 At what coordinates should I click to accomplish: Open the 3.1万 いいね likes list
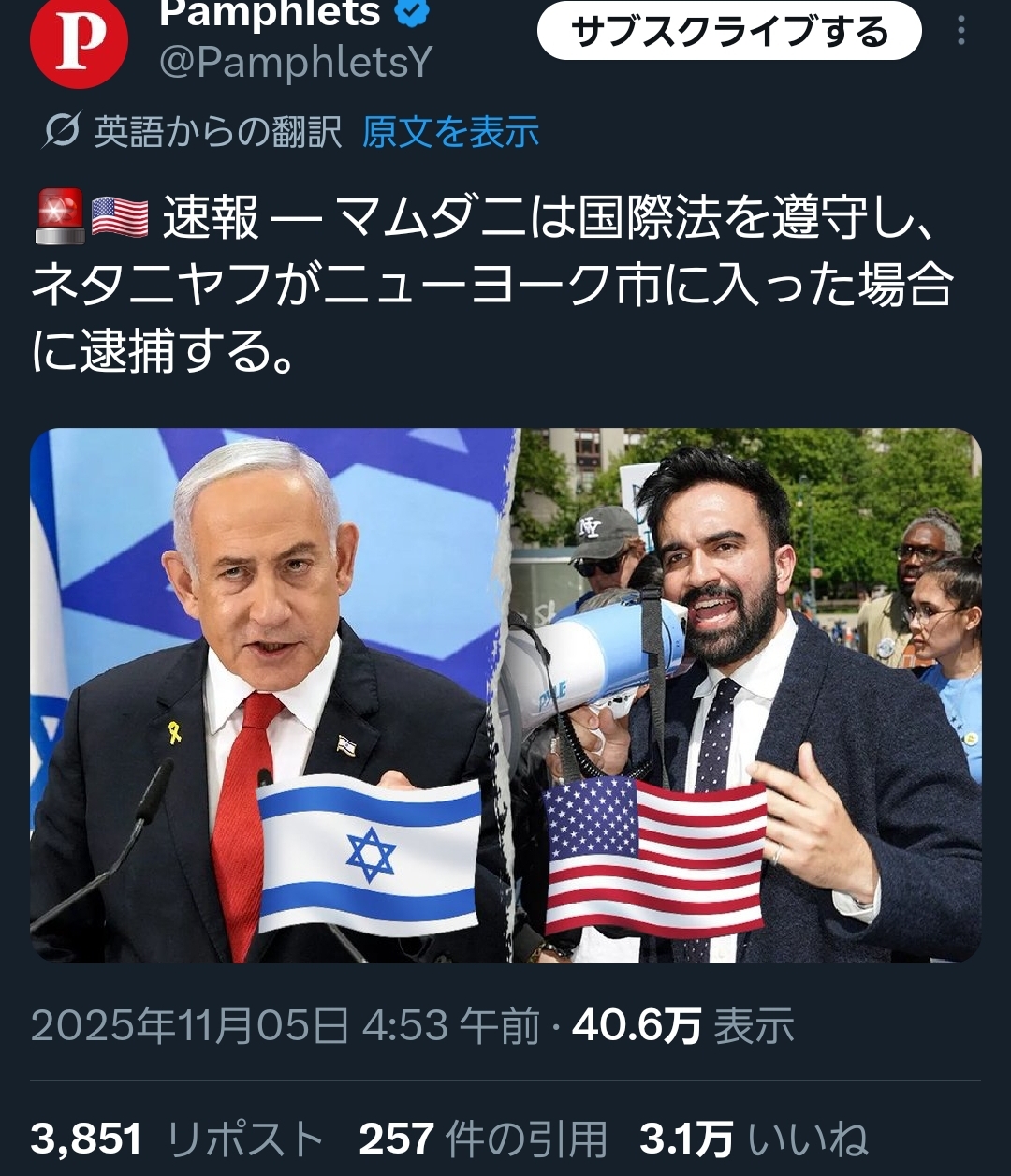click(754, 1139)
